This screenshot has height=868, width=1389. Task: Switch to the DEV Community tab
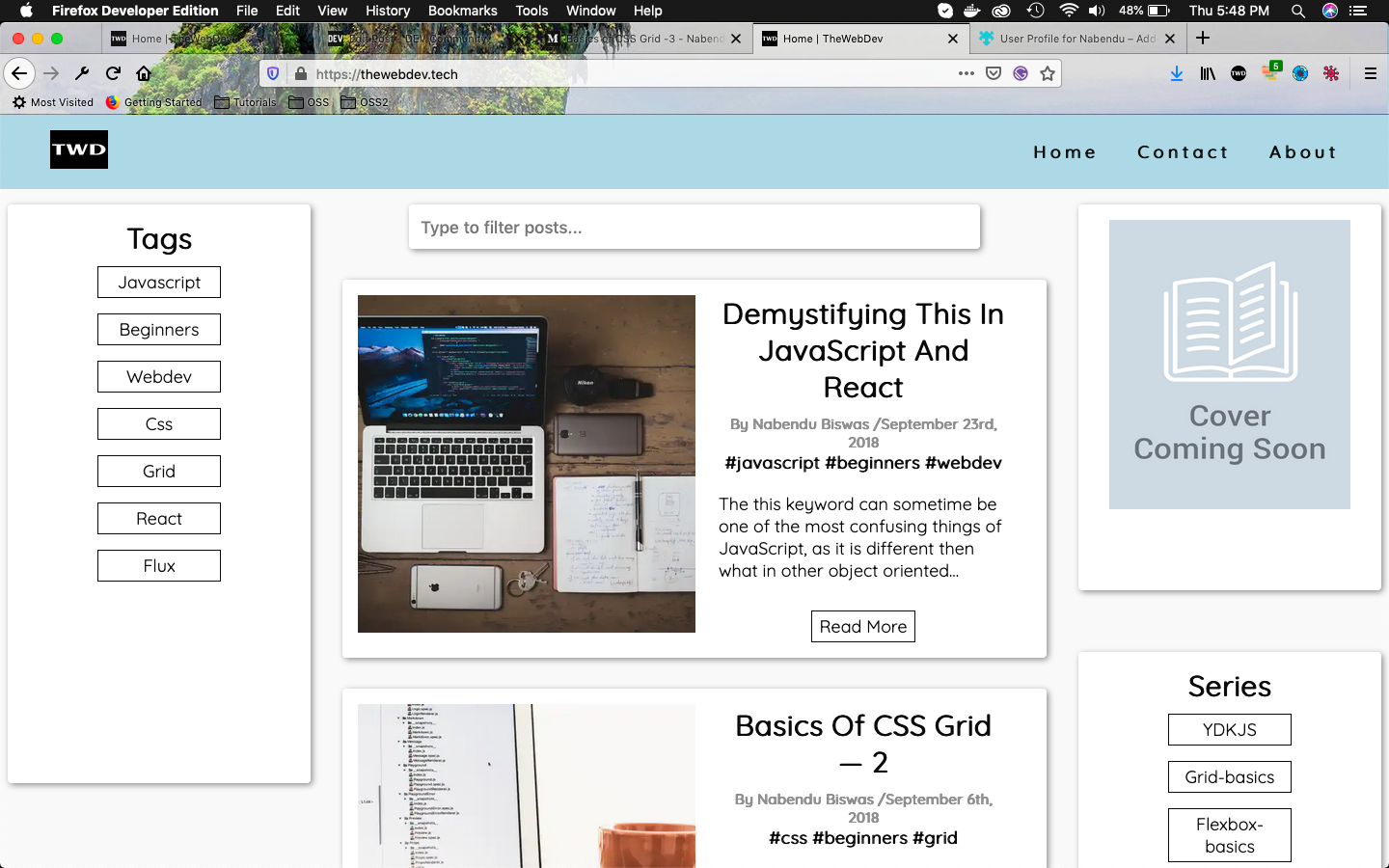pyautogui.click(x=427, y=39)
